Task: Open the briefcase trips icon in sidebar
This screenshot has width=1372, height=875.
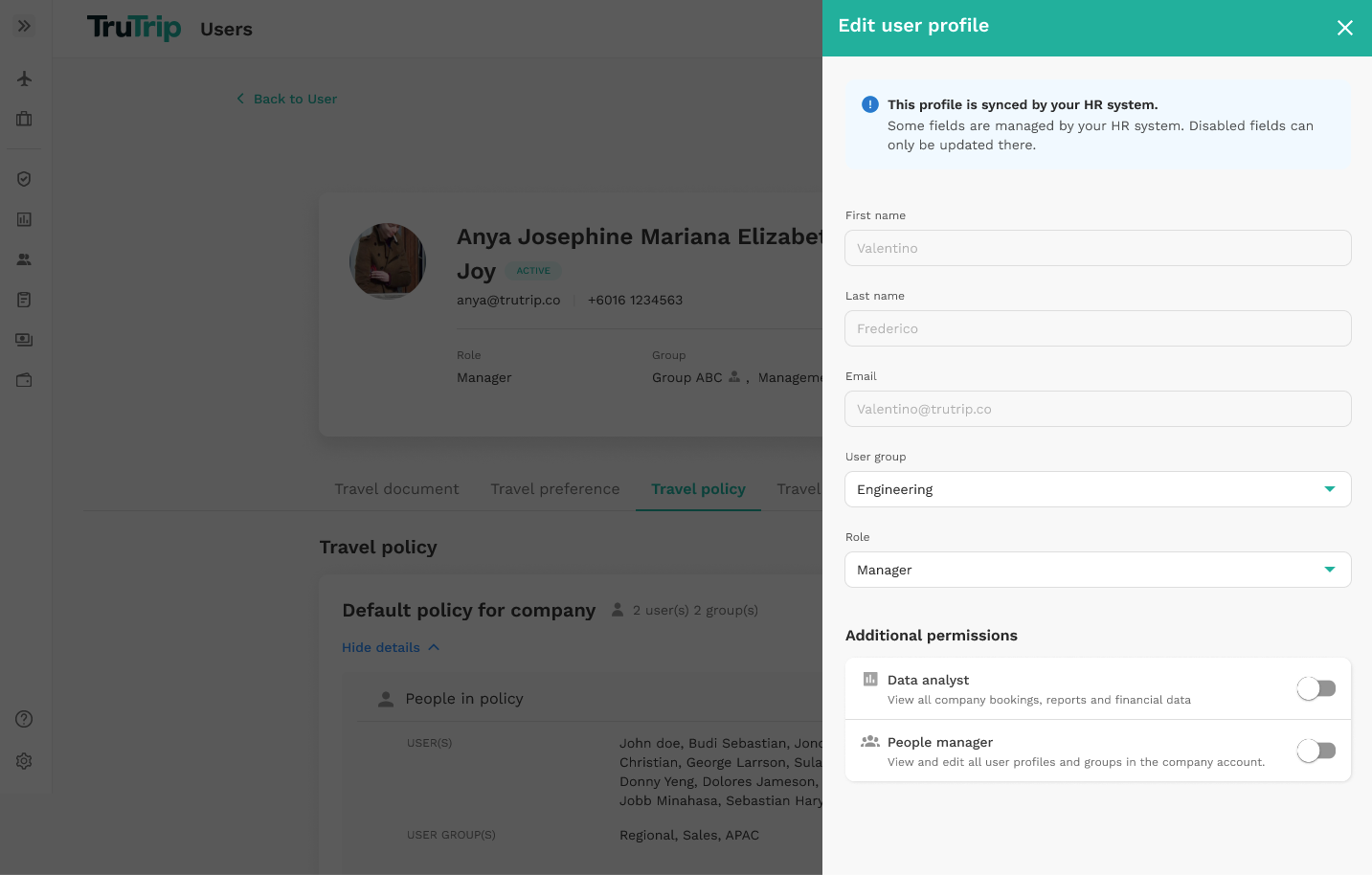Action: (x=24, y=119)
